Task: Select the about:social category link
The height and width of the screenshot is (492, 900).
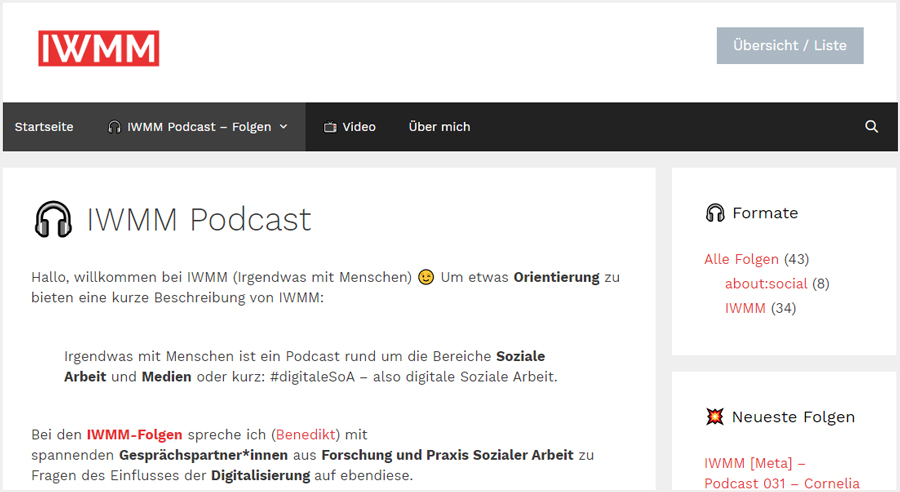Action: tap(766, 284)
